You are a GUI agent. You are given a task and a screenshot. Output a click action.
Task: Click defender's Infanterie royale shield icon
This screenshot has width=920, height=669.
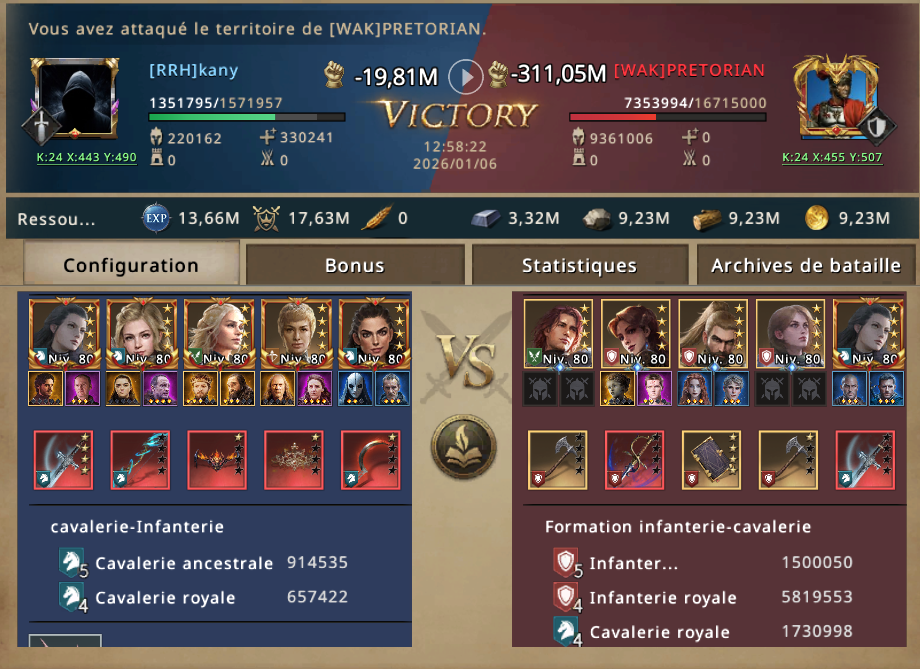[x=566, y=596]
